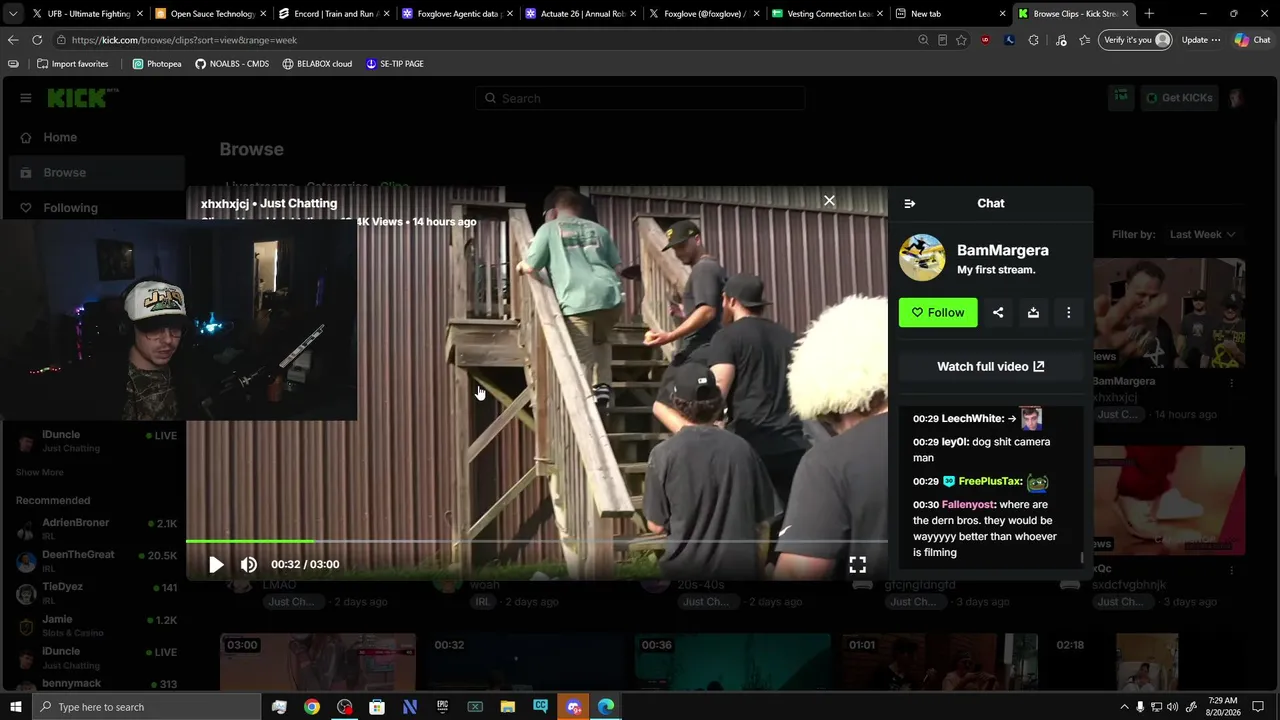Play the clip in the video player
The height and width of the screenshot is (720, 1280).
click(x=216, y=565)
